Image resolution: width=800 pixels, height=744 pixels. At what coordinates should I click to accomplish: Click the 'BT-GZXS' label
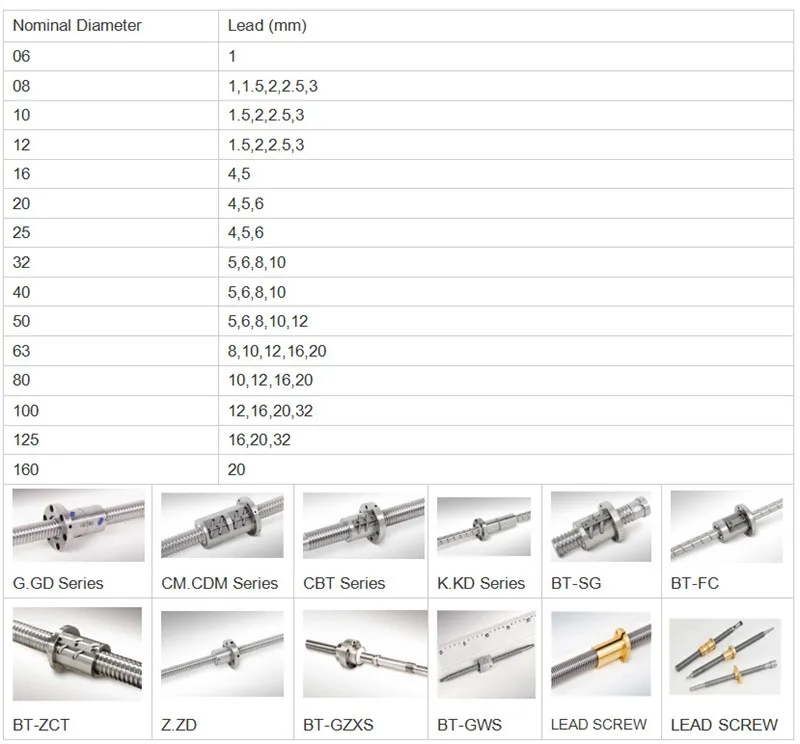pos(338,725)
